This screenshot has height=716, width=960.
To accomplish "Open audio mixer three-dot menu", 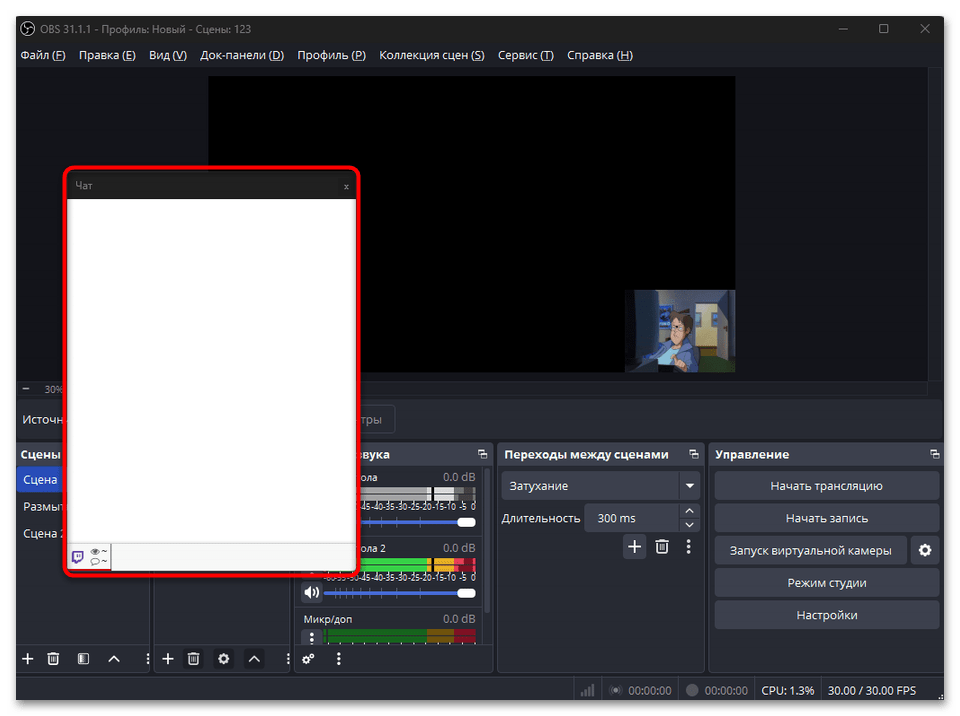I will [x=339, y=659].
